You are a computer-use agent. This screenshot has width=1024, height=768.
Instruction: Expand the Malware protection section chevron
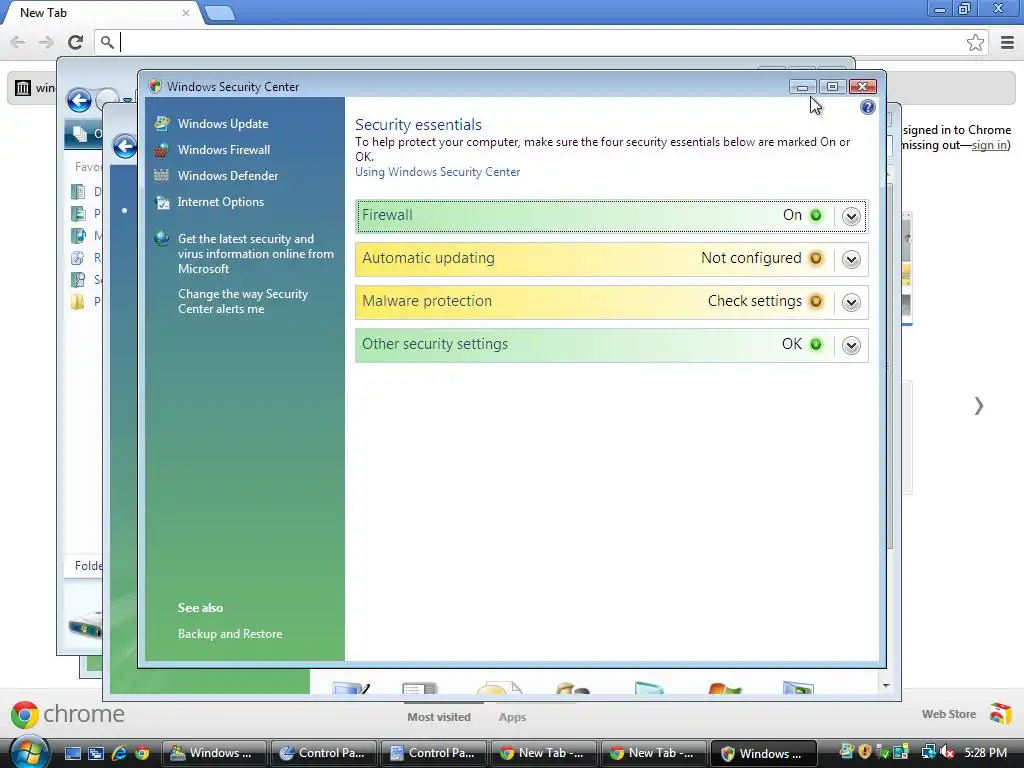tap(851, 302)
